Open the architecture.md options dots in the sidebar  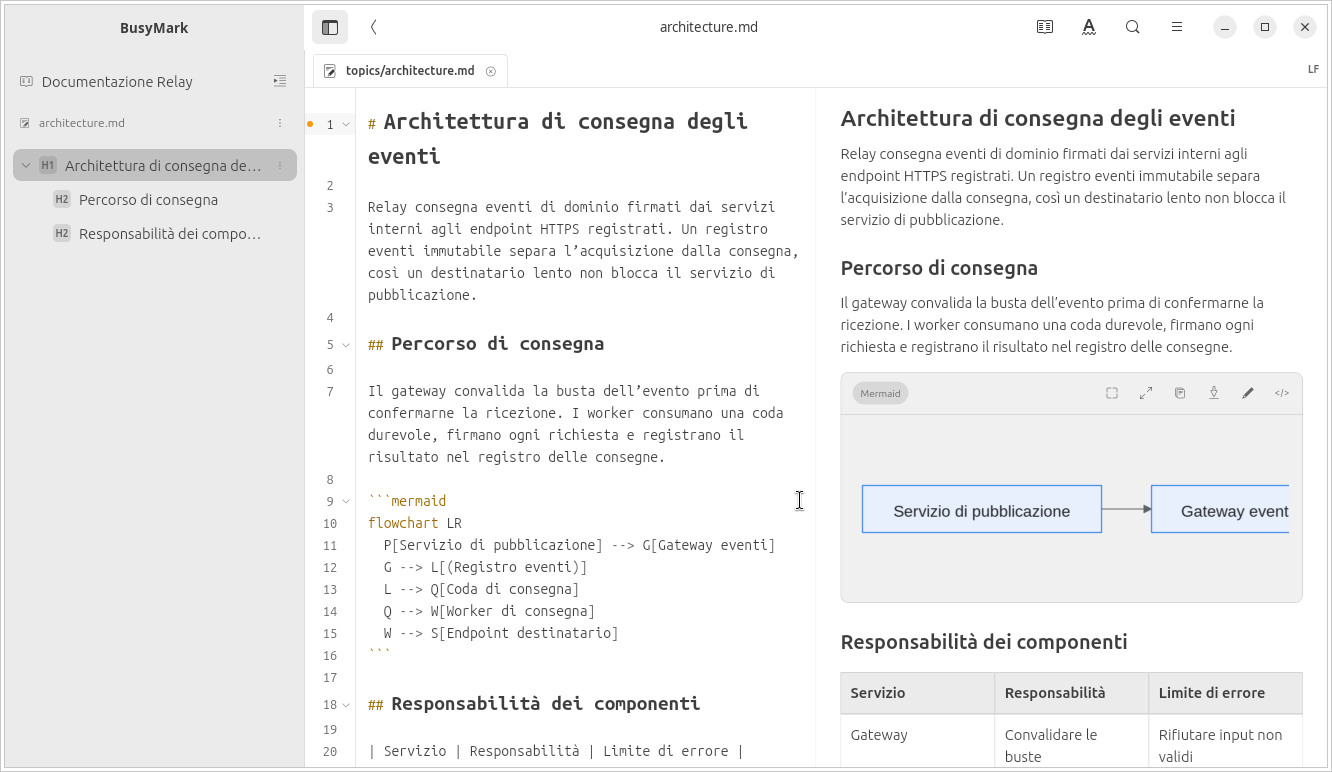pyautogui.click(x=280, y=123)
